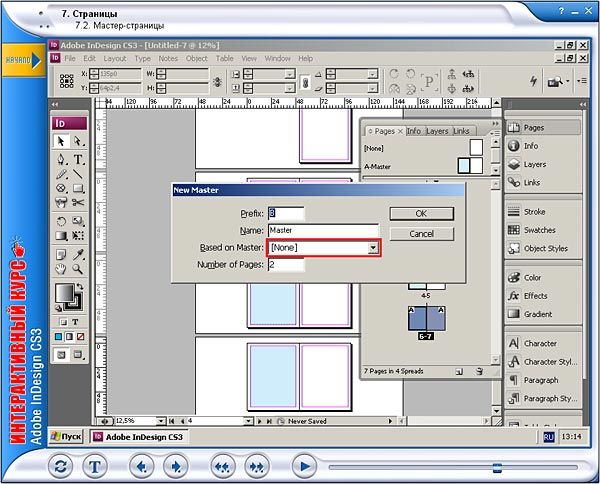Switch to the Layers tab
600x484 pixels.
click(437, 131)
